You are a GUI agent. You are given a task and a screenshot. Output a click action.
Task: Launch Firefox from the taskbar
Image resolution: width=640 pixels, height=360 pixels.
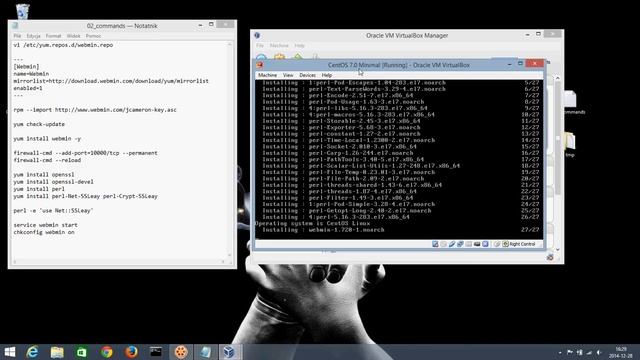tap(131, 352)
